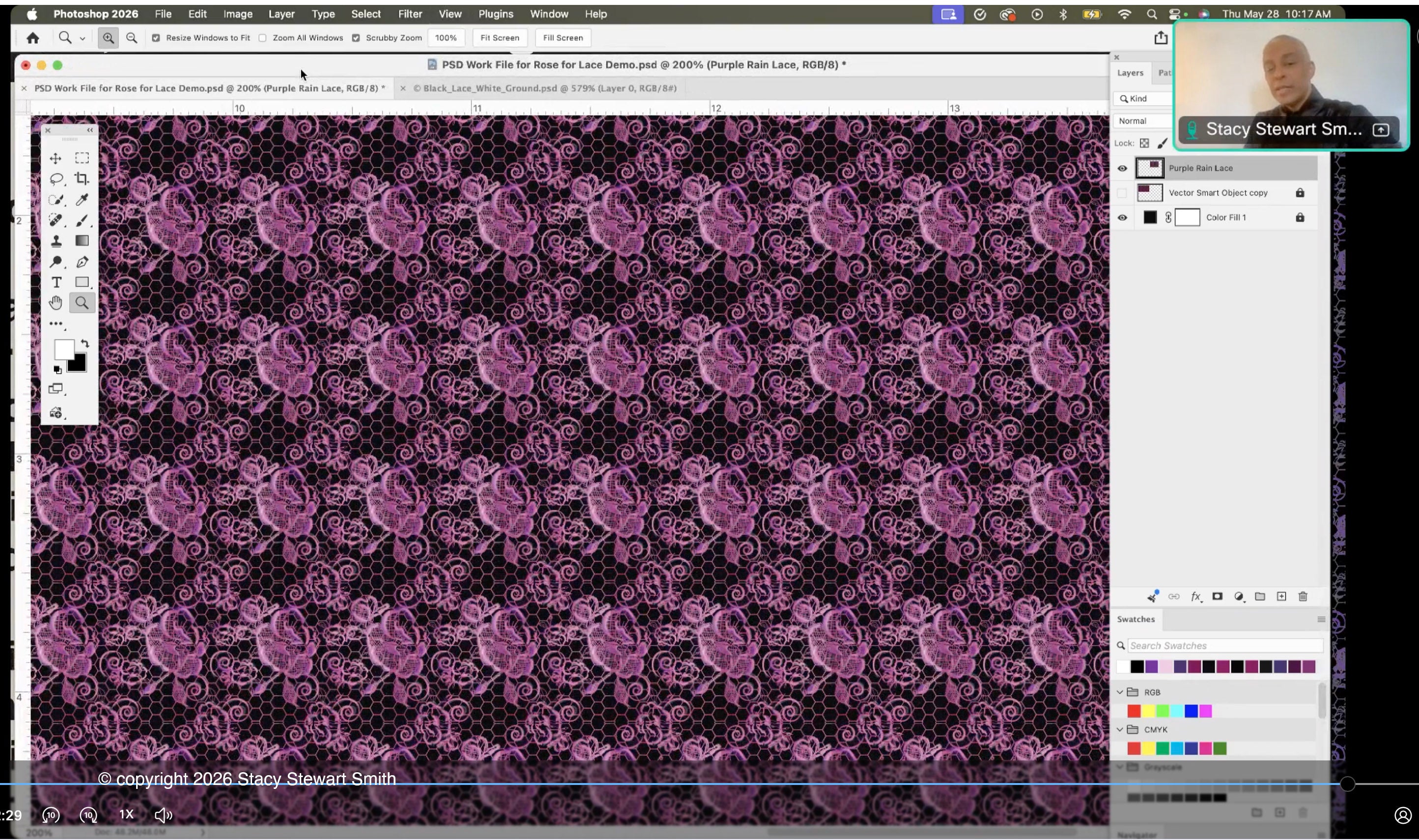
Task: Select the Type tool
Action: click(56, 282)
